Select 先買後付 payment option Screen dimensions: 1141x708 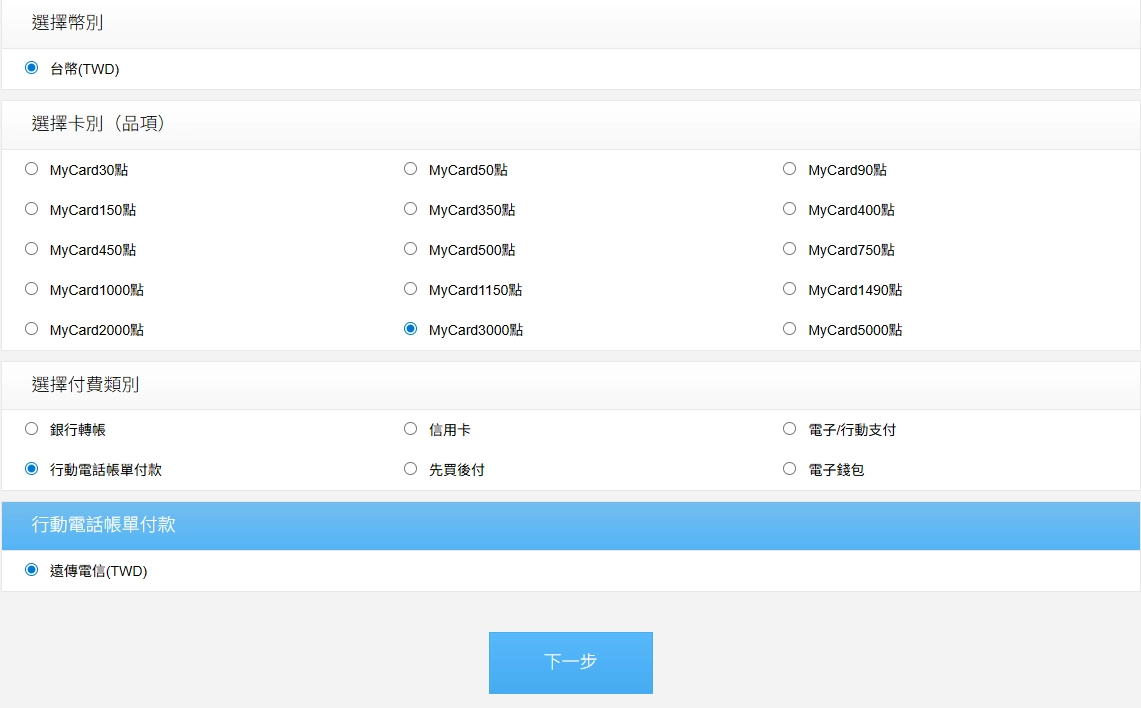(410, 469)
